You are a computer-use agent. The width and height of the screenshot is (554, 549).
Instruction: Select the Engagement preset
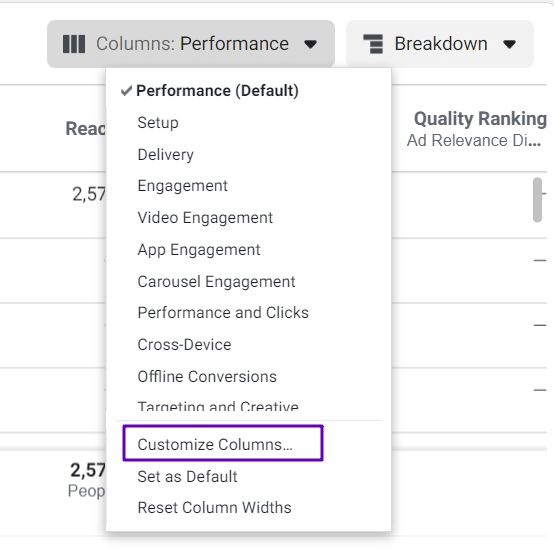183,186
